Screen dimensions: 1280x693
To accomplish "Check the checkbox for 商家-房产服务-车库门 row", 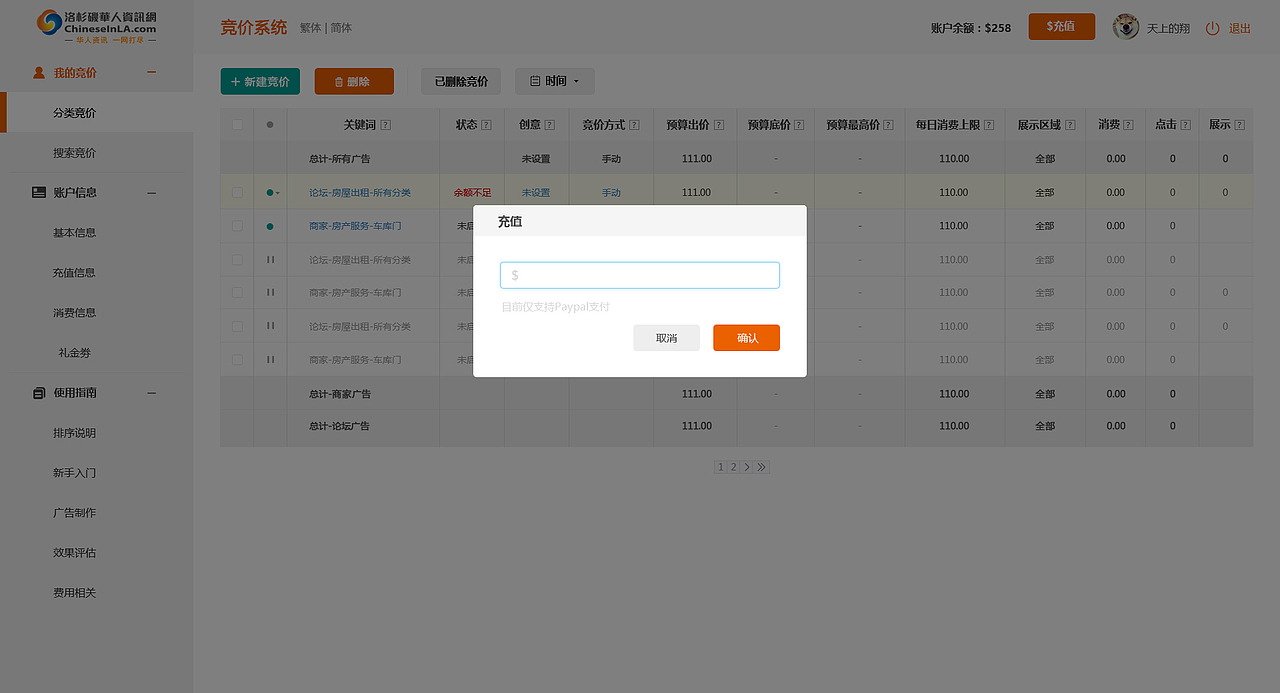I will click(x=236, y=226).
